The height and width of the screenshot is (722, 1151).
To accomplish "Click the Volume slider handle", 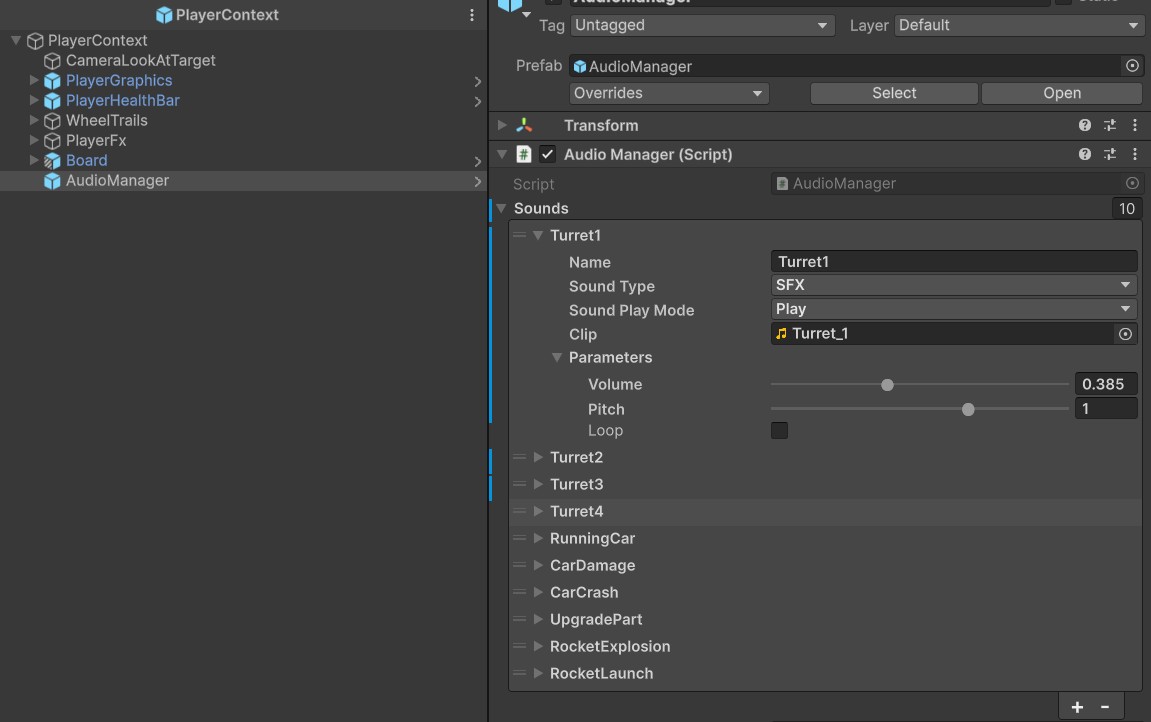I will (x=887, y=385).
